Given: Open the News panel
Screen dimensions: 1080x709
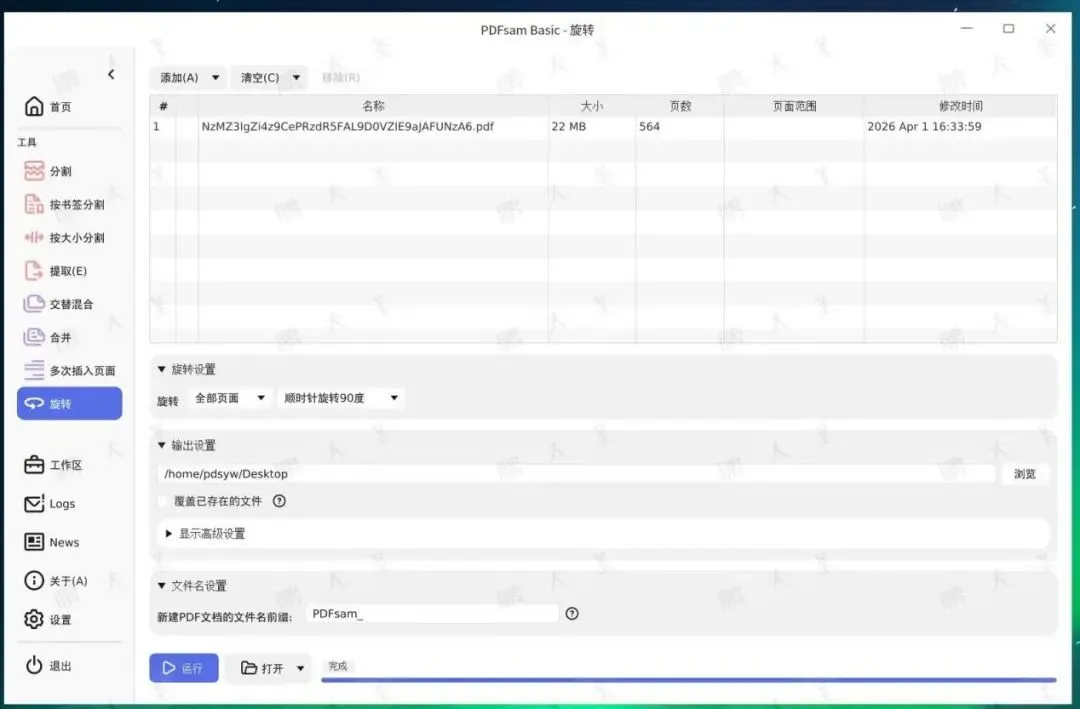Looking at the screenshot, I should pyautogui.click(x=69, y=542).
